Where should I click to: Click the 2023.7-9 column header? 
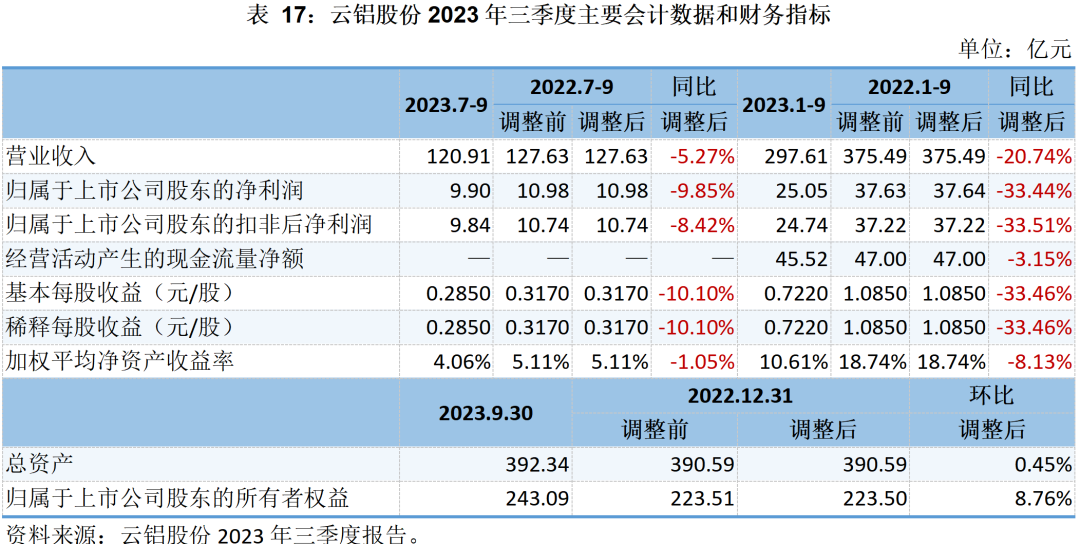coord(446,104)
